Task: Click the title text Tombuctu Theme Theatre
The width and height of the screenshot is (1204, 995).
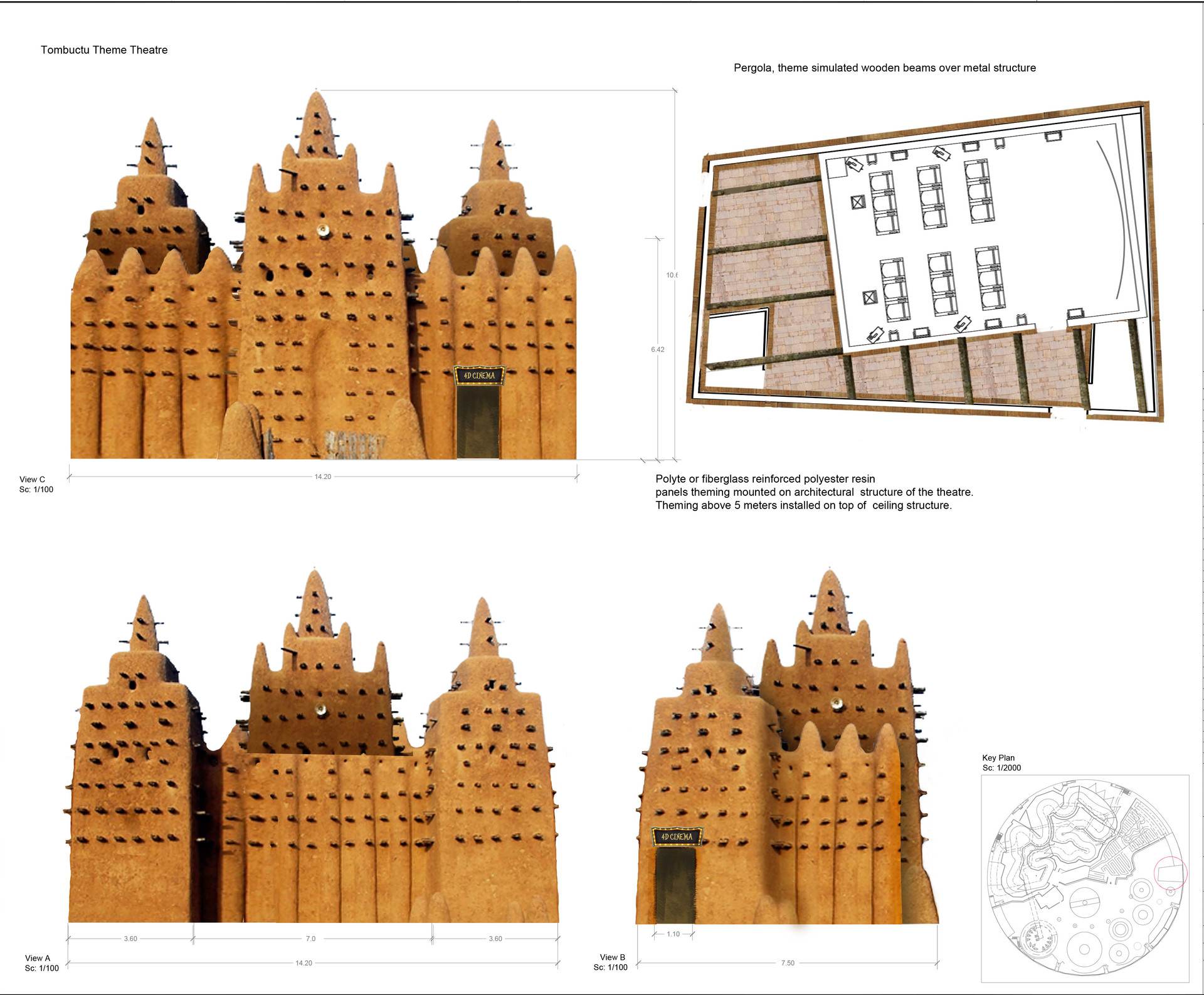Action: tap(104, 50)
